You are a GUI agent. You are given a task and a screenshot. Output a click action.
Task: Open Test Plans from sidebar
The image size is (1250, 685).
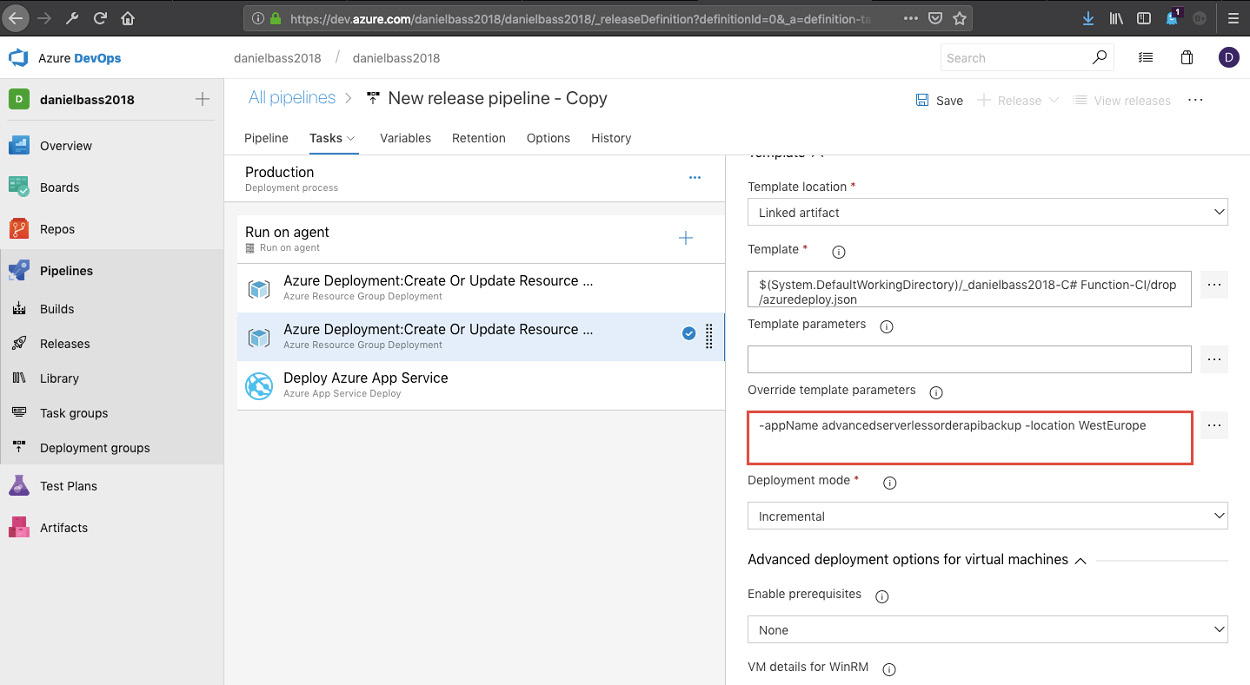[68, 487]
